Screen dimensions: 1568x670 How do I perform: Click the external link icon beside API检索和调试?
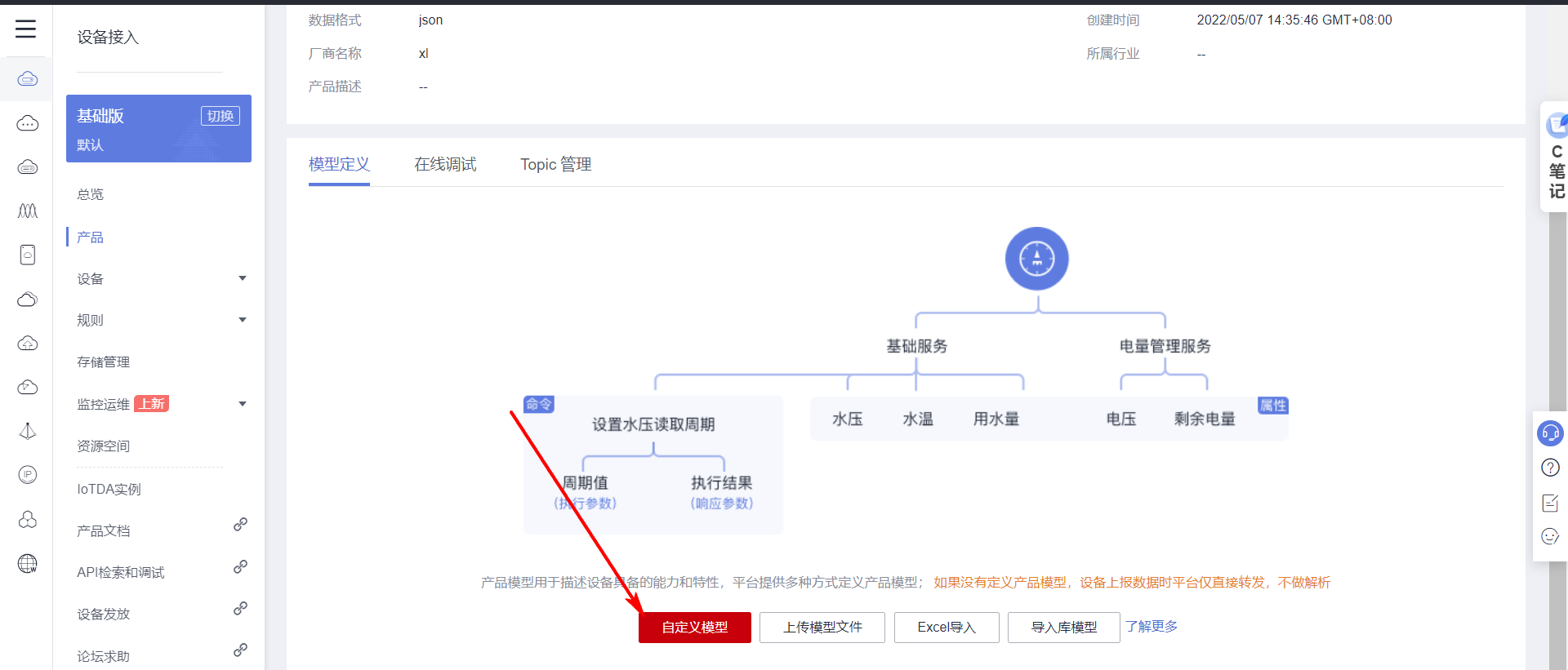tap(240, 566)
